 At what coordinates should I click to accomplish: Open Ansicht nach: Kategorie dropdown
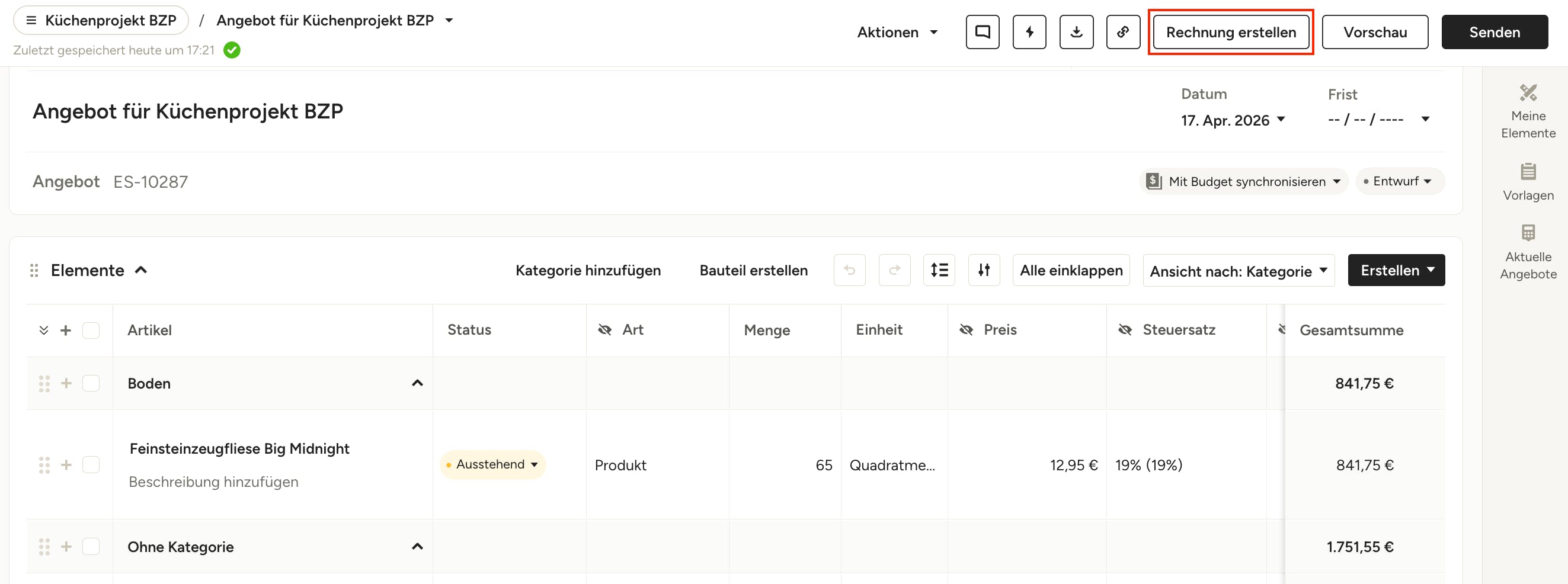(x=1239, y=271)
